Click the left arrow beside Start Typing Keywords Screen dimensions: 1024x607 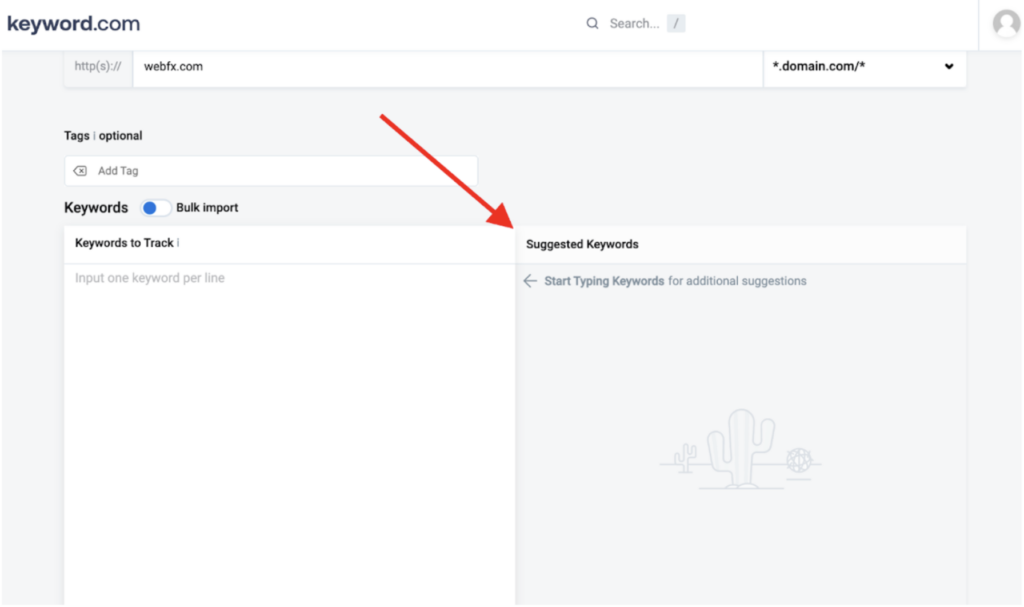click(530, 281)
